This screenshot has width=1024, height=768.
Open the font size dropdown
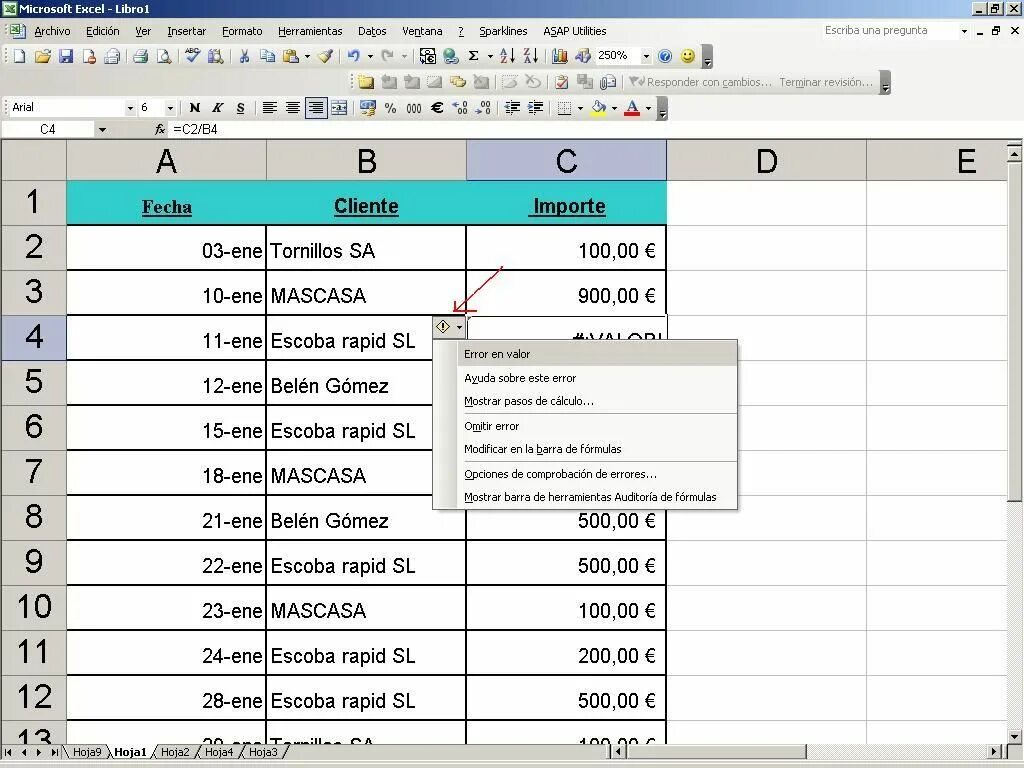tap(170, 108)
